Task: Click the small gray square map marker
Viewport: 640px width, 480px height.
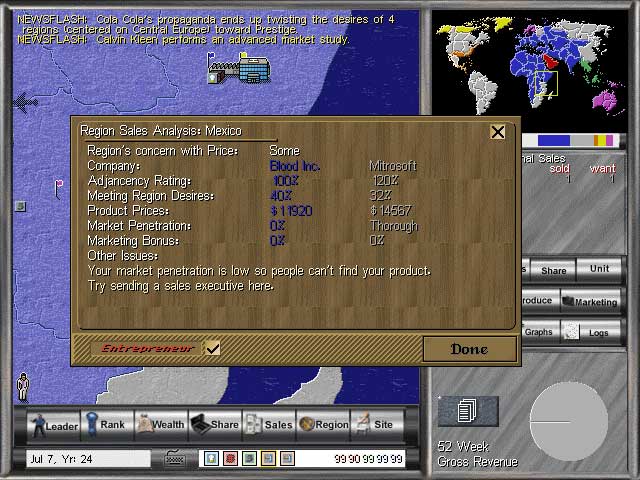Action: click(x=20, y=206)
